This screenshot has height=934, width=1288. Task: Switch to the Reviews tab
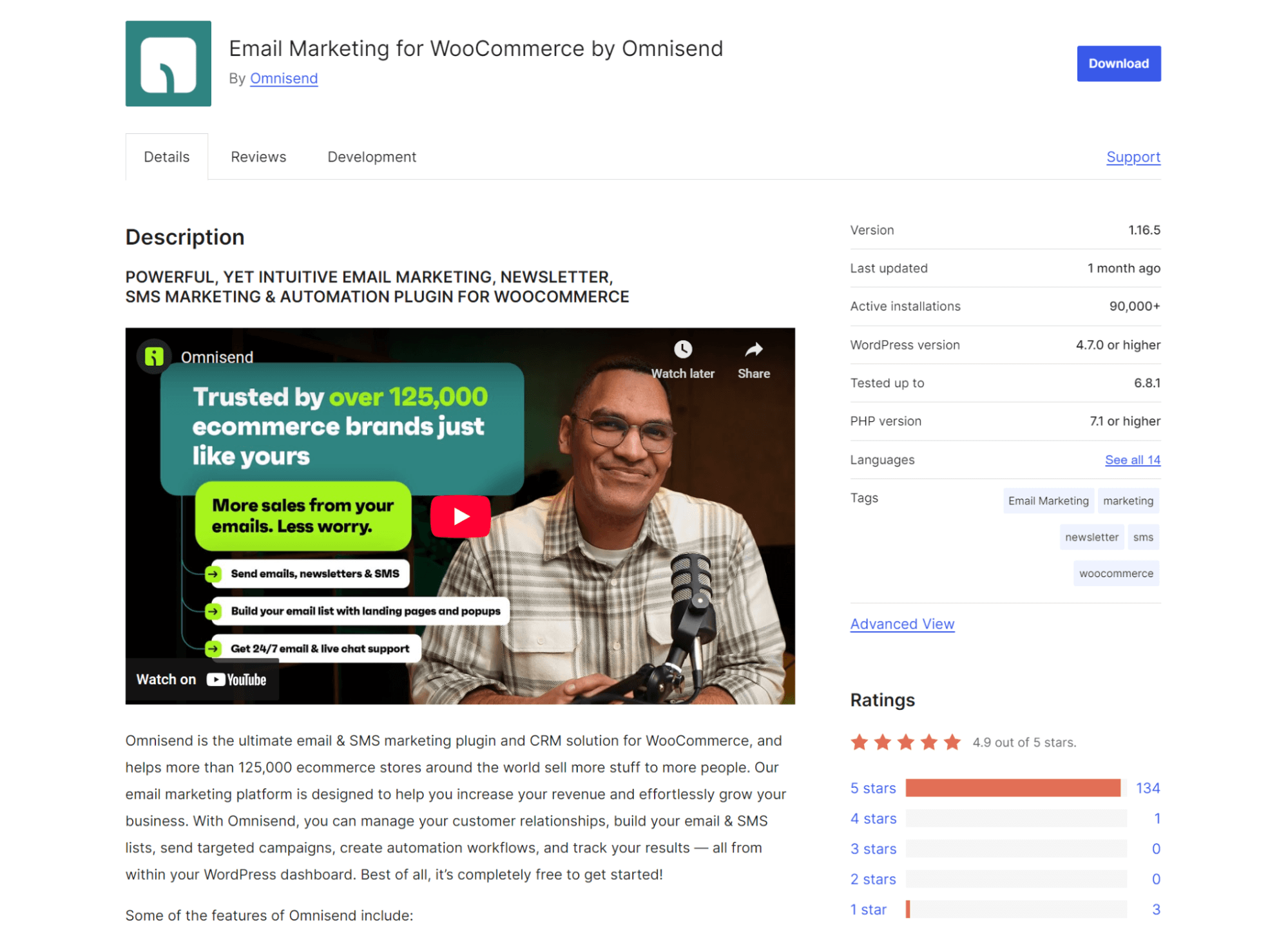(x=258, y=157)
